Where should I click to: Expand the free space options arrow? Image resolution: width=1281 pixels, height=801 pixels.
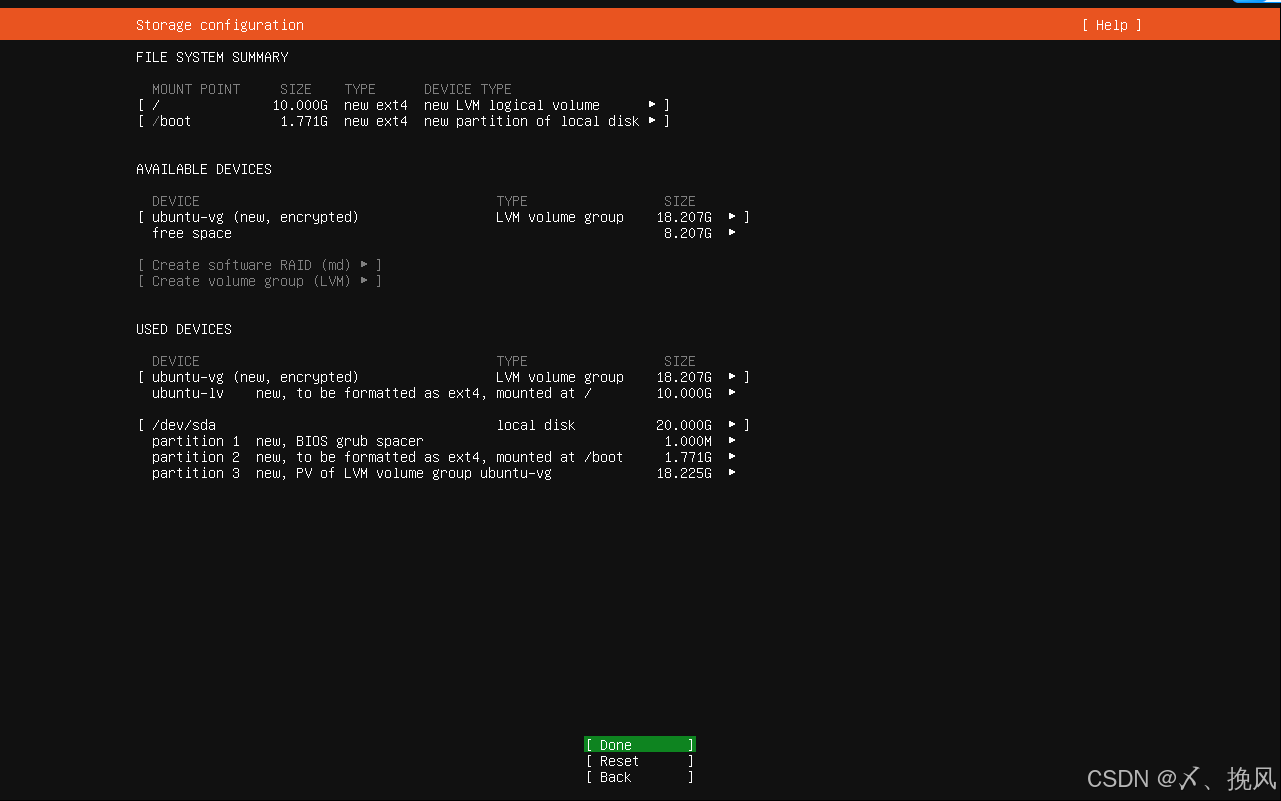point(733,232)
